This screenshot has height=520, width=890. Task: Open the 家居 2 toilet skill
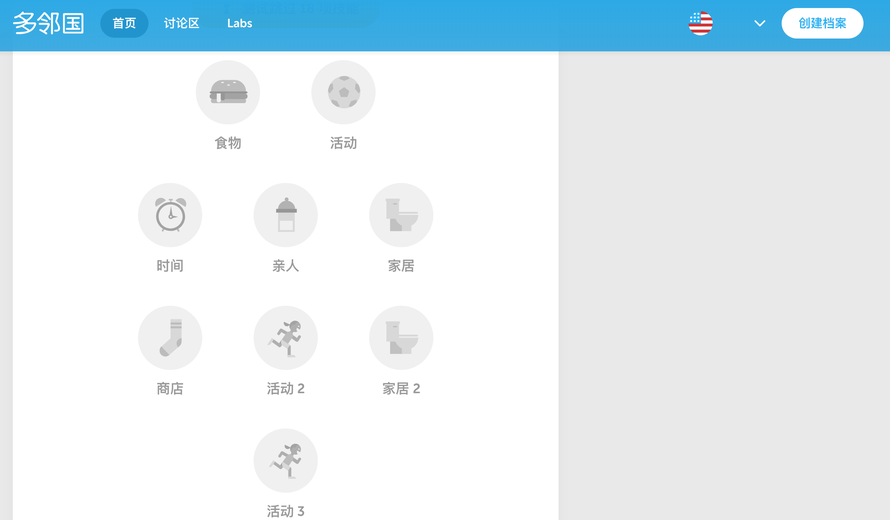[x=401, y=338]
